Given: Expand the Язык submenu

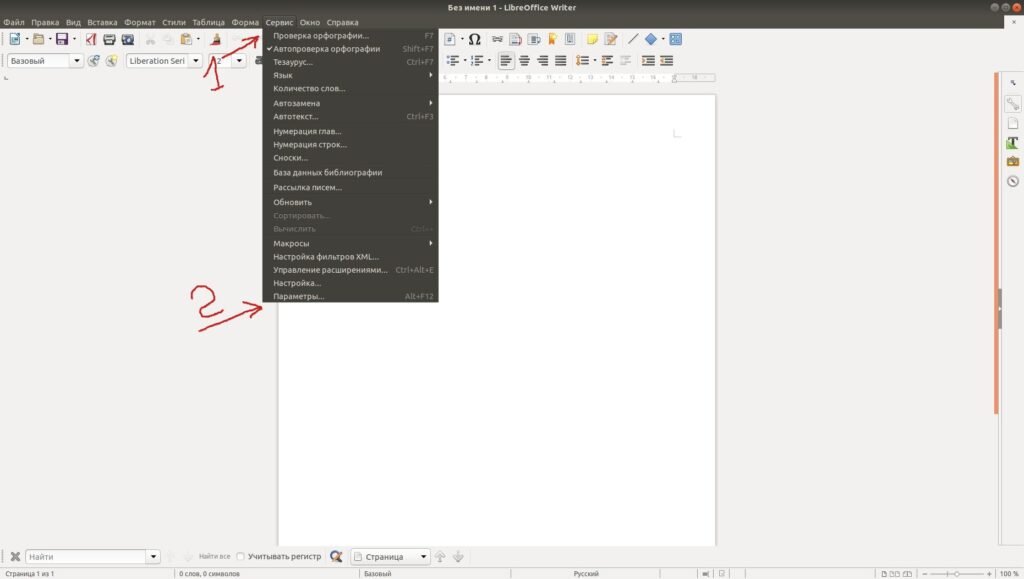Looking at the screenshot, I should click(x=350, y=75).
